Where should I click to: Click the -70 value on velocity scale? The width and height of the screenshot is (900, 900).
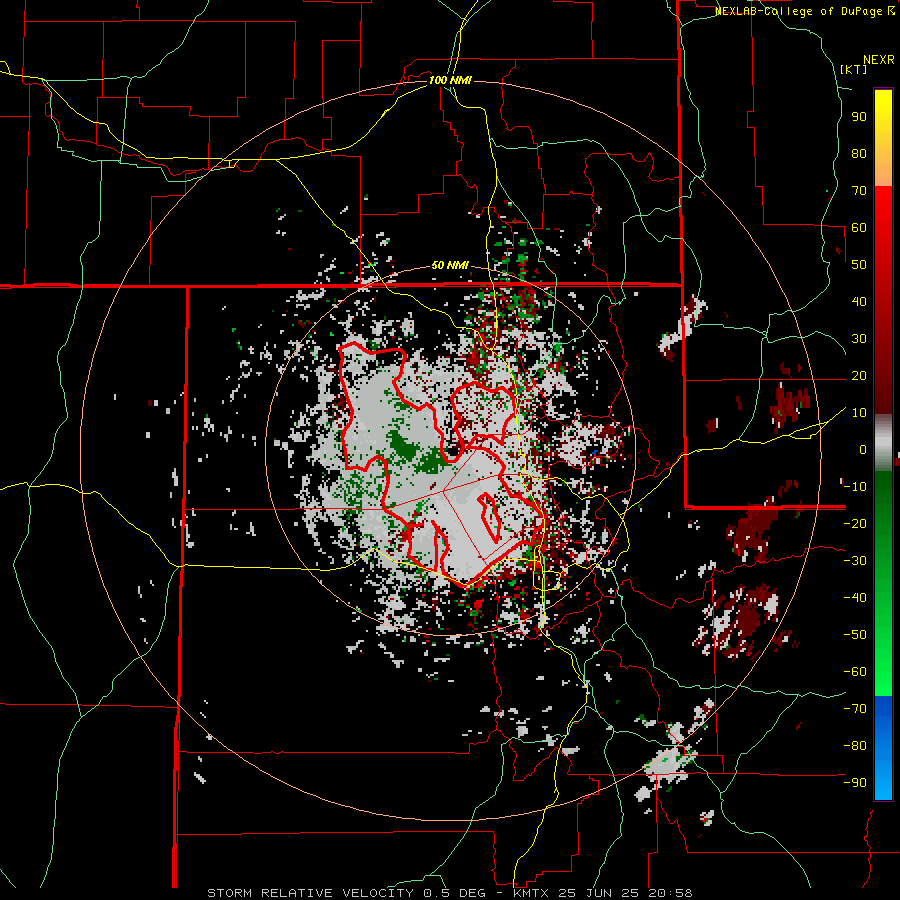855,709
